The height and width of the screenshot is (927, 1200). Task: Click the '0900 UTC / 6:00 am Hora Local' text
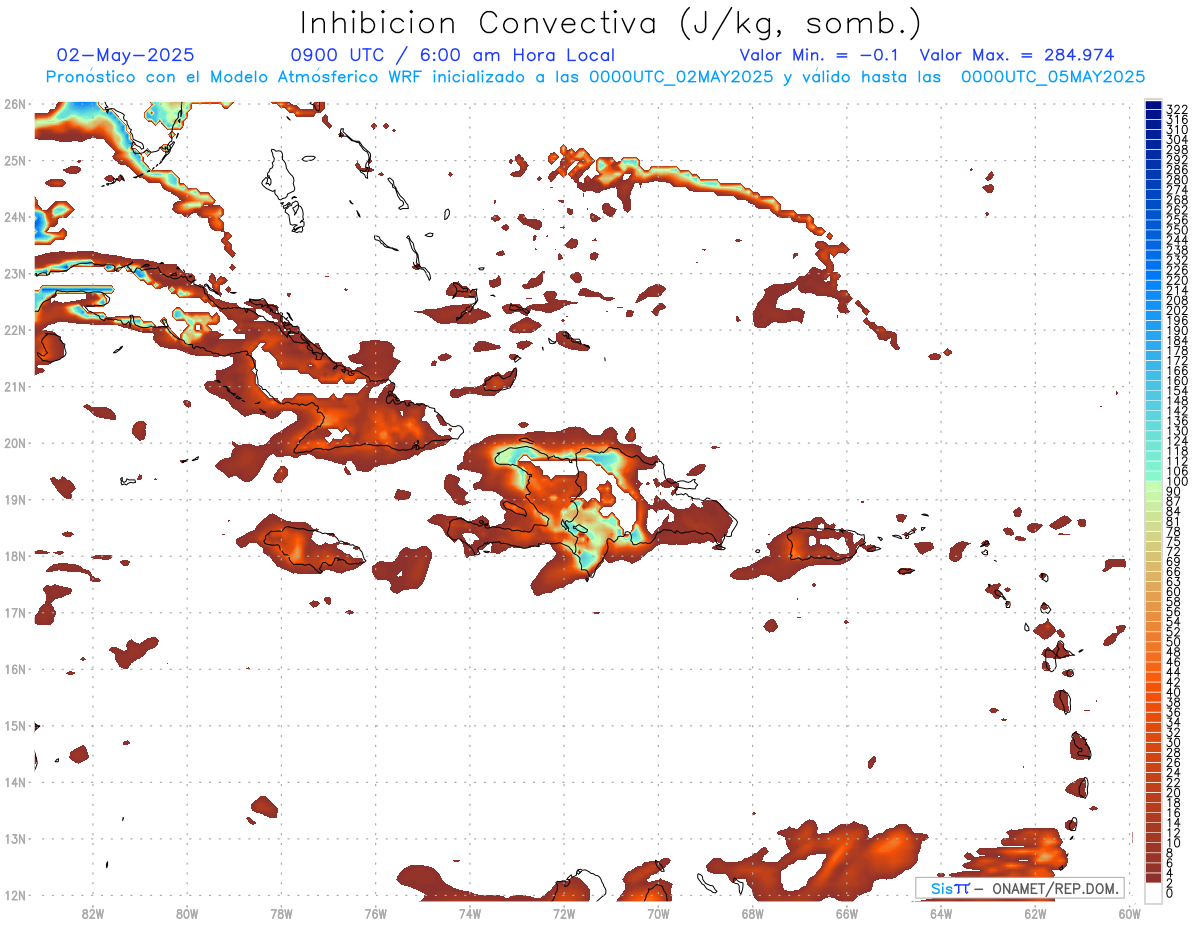[x=452, y=55]
